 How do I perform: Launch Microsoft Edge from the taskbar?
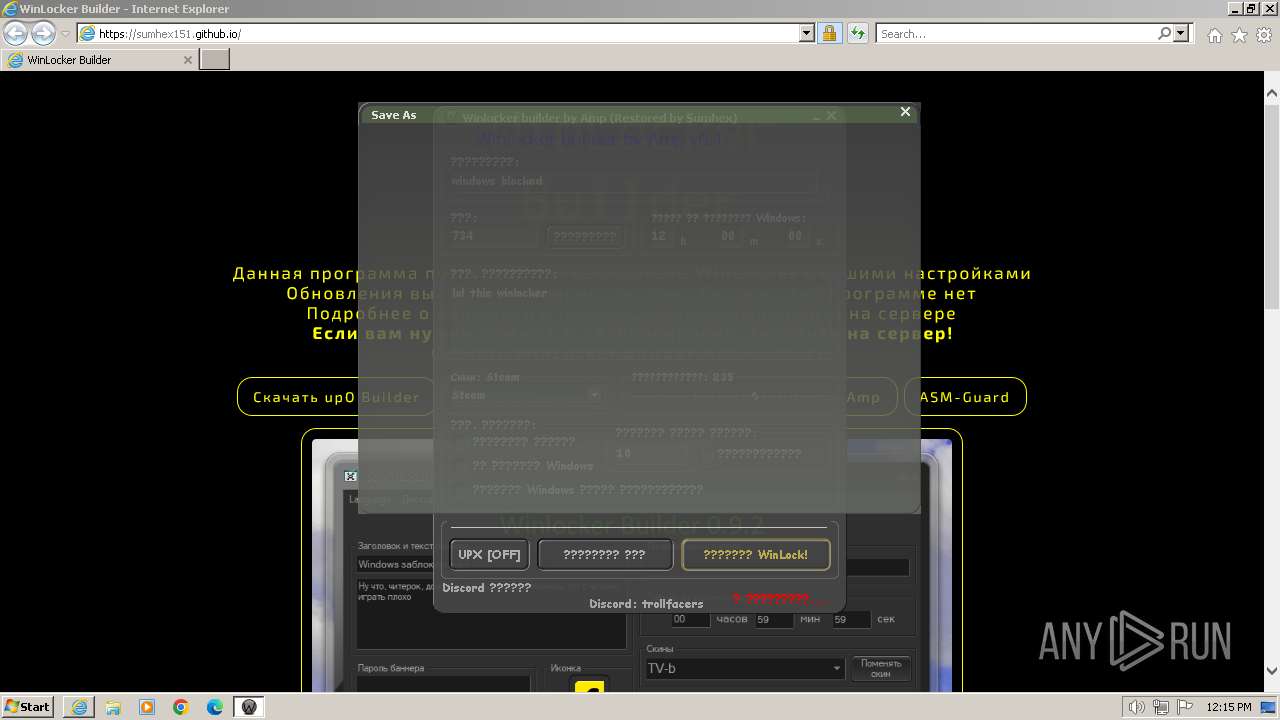[x=215, y=707]
